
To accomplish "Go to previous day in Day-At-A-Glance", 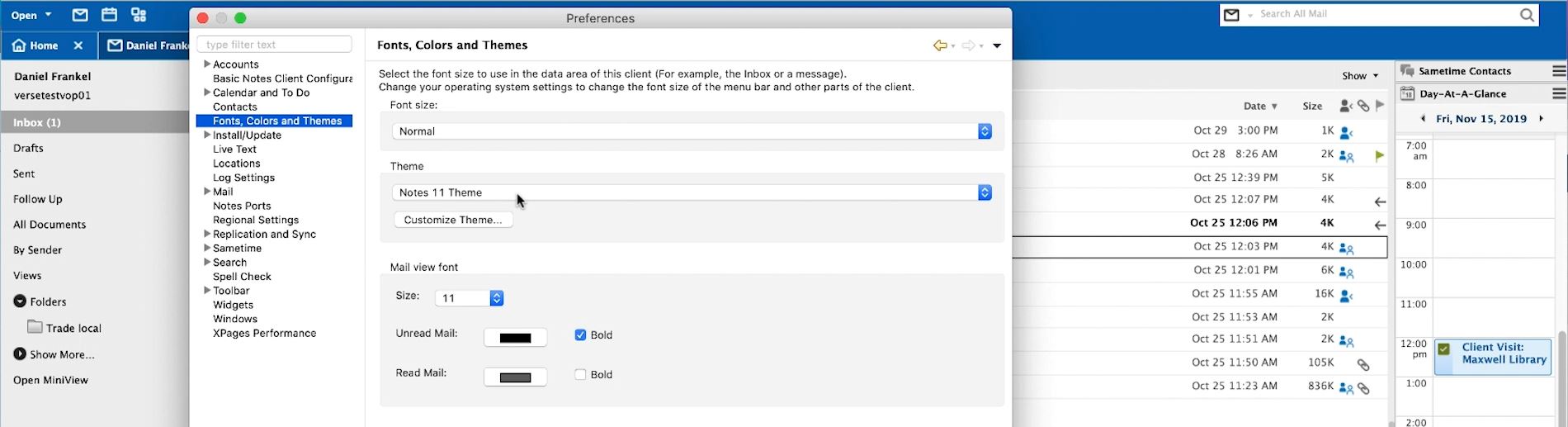I will click(1423, 119).
